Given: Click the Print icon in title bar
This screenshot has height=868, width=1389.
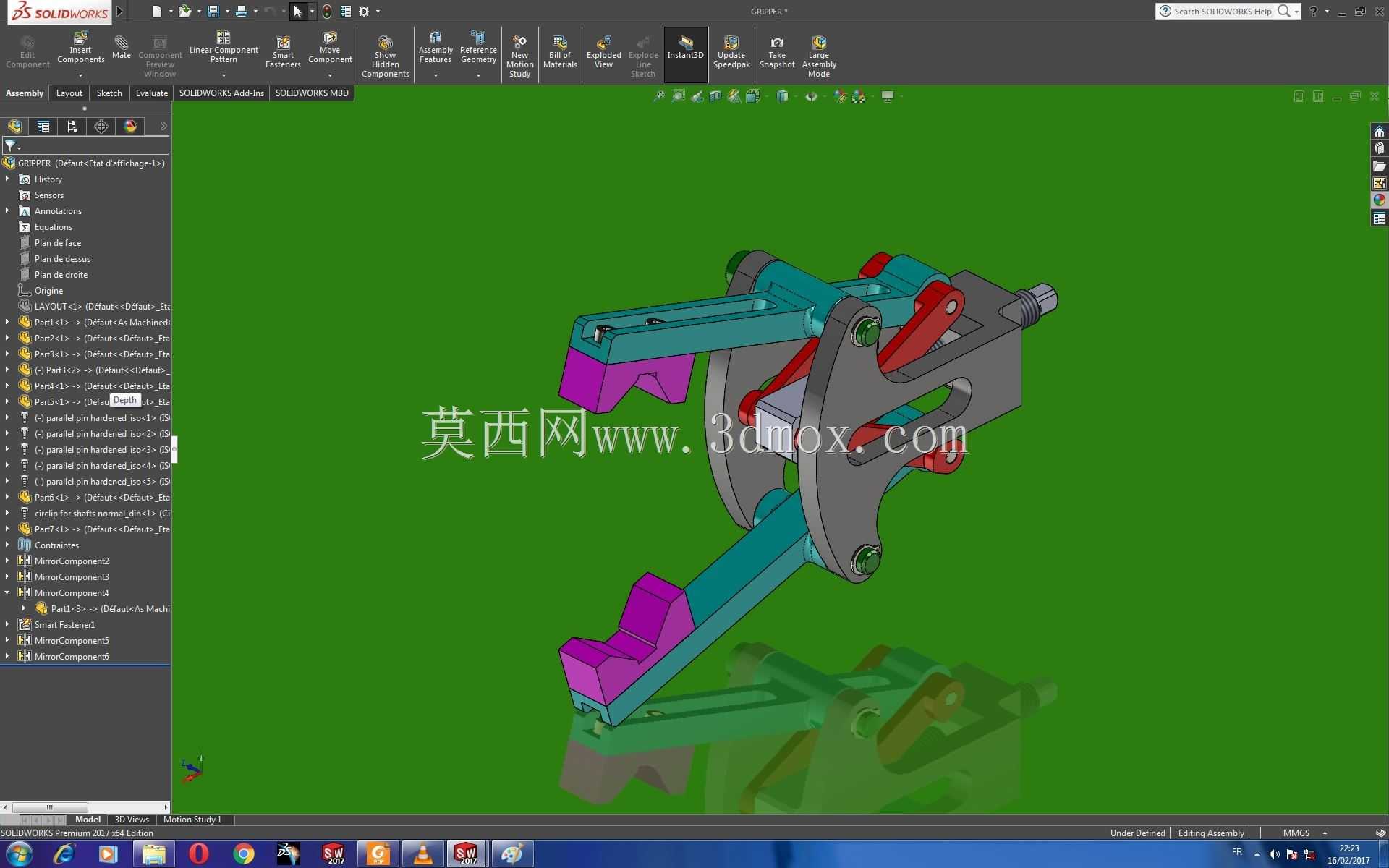Looking at the screenshot, I should click(x=242, y=11).
